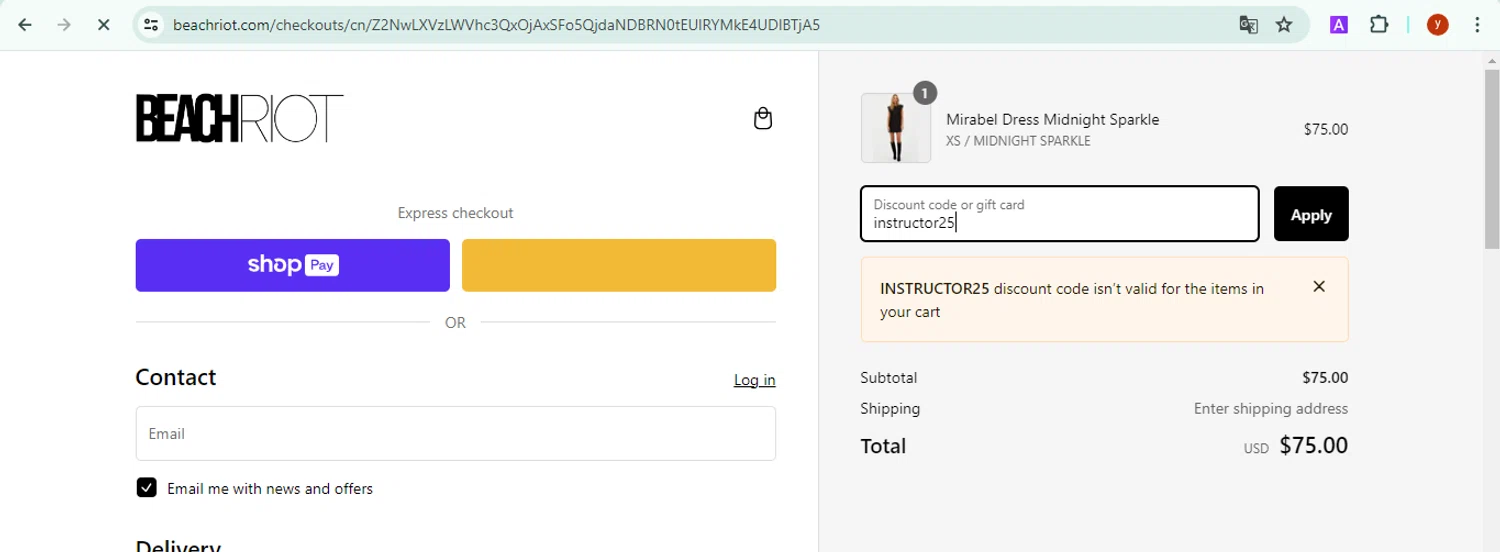Open the shopping bag cart icon
The image size is (1500, 552).
[763, 119]
